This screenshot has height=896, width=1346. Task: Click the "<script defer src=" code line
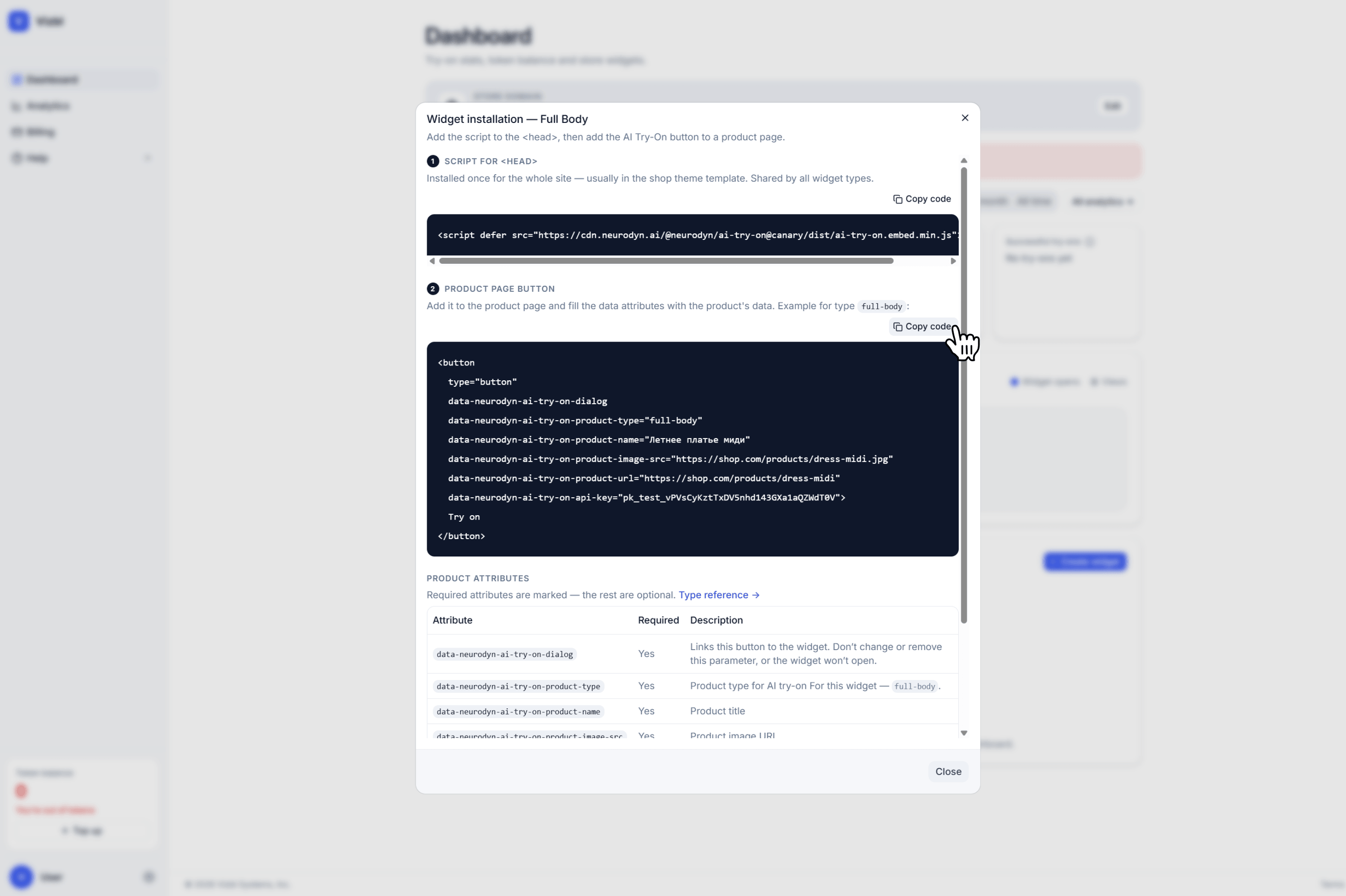(x=697, y=235)
